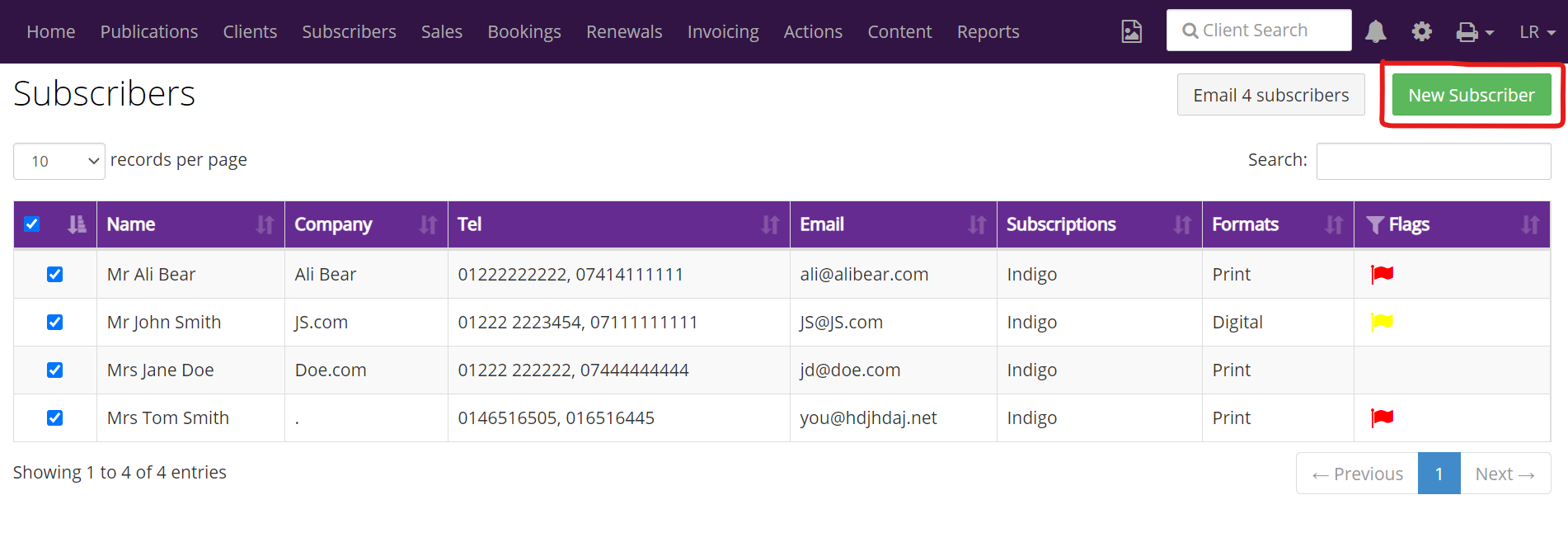Viewport: 1568px width, 547px height.
Task: Click the Next pagination link
Action: [x=1505, y=474]
